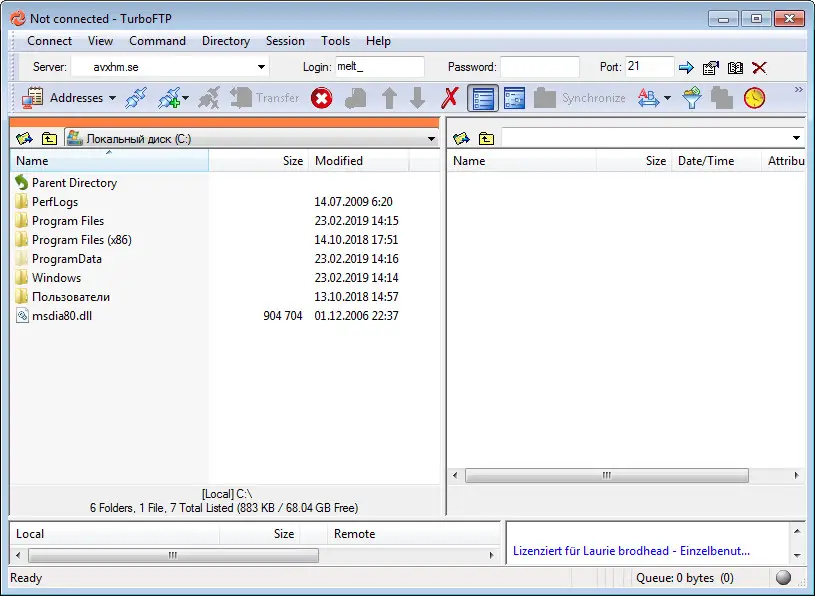
Task: Click the remote pane up-folder icon
Action: click(x=487, y=139)
